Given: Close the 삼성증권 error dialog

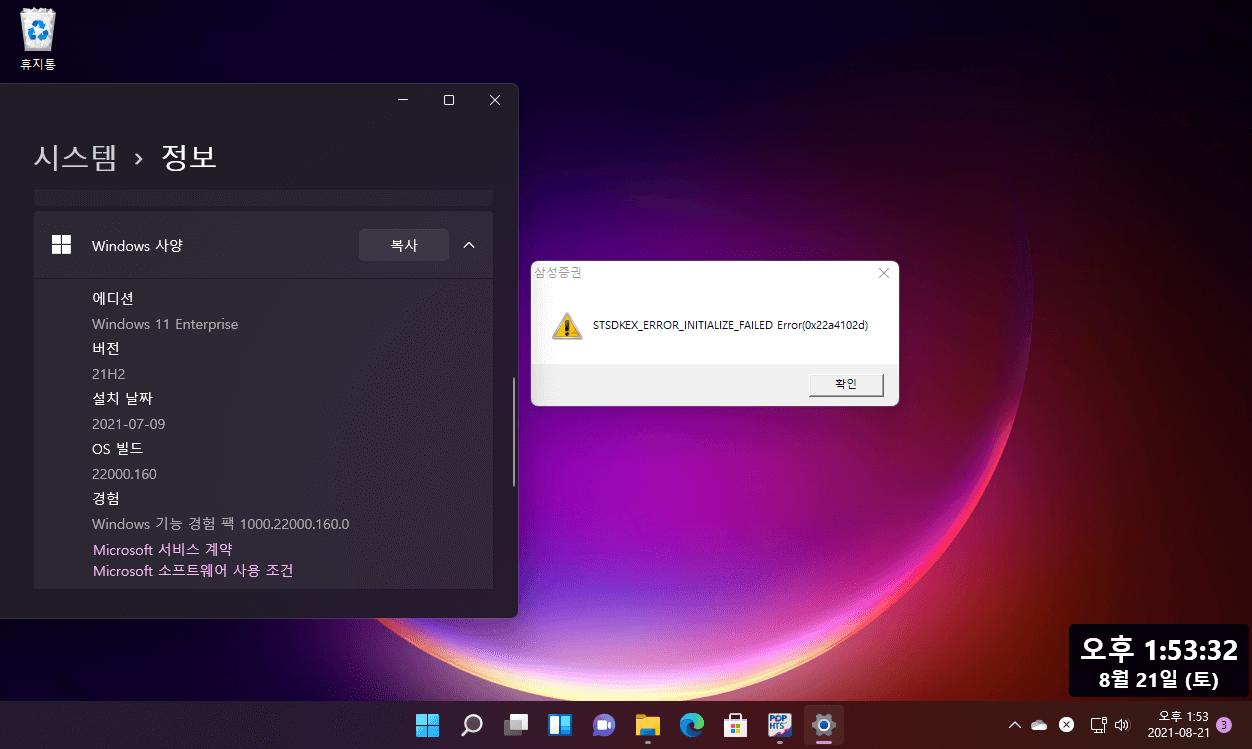Looking at the screenshot, I should coord(883,272).
